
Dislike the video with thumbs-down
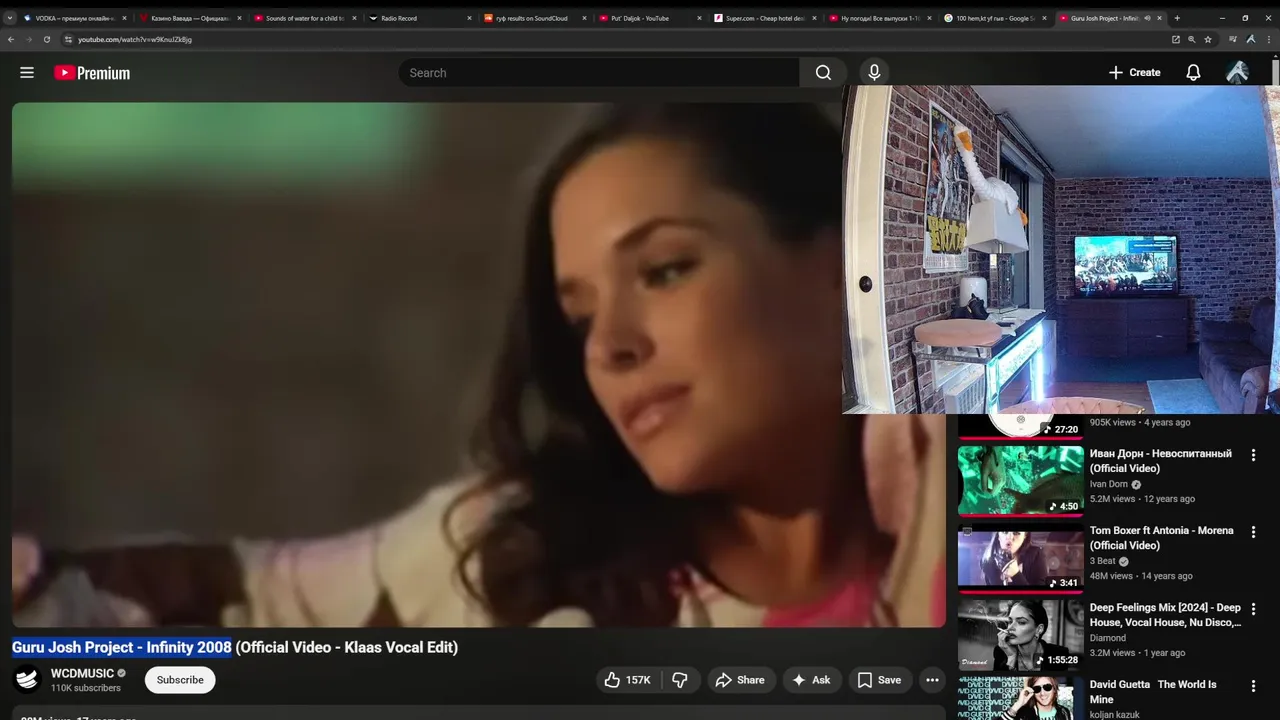(680, 680)
